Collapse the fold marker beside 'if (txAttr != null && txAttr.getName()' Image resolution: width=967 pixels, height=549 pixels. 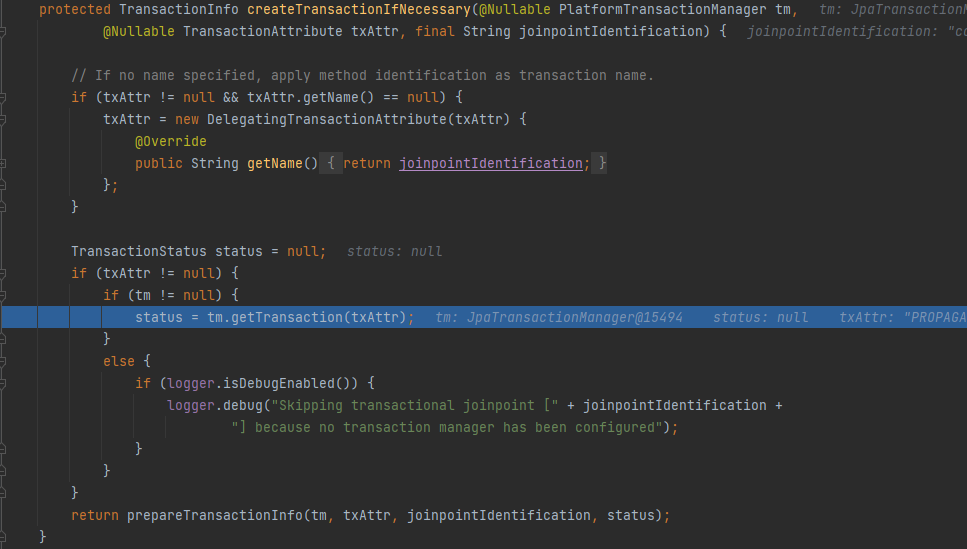(x=2, y=97)
